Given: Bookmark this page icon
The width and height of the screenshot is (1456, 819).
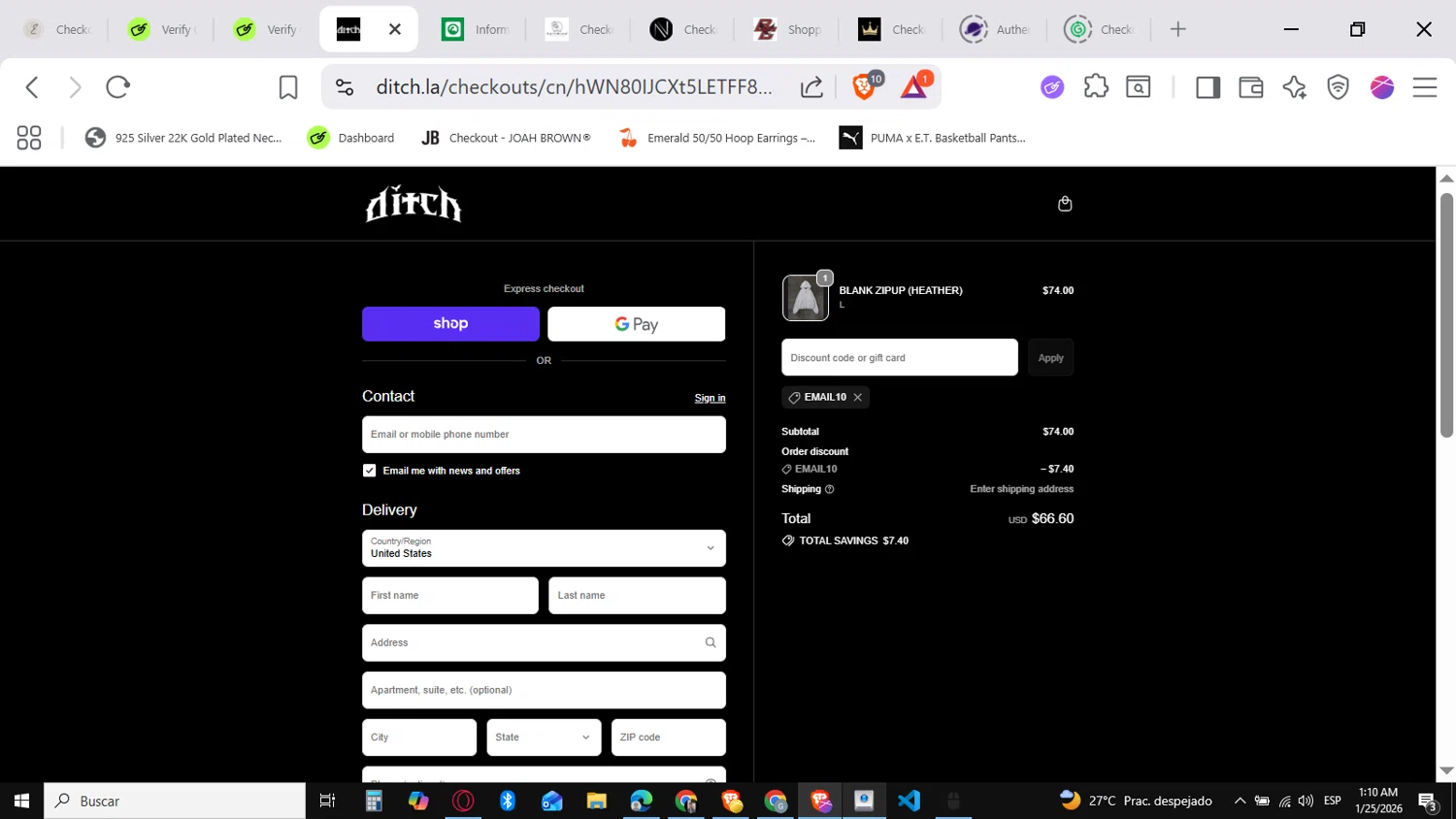Looking at the screenshot, I should [288, 87].
